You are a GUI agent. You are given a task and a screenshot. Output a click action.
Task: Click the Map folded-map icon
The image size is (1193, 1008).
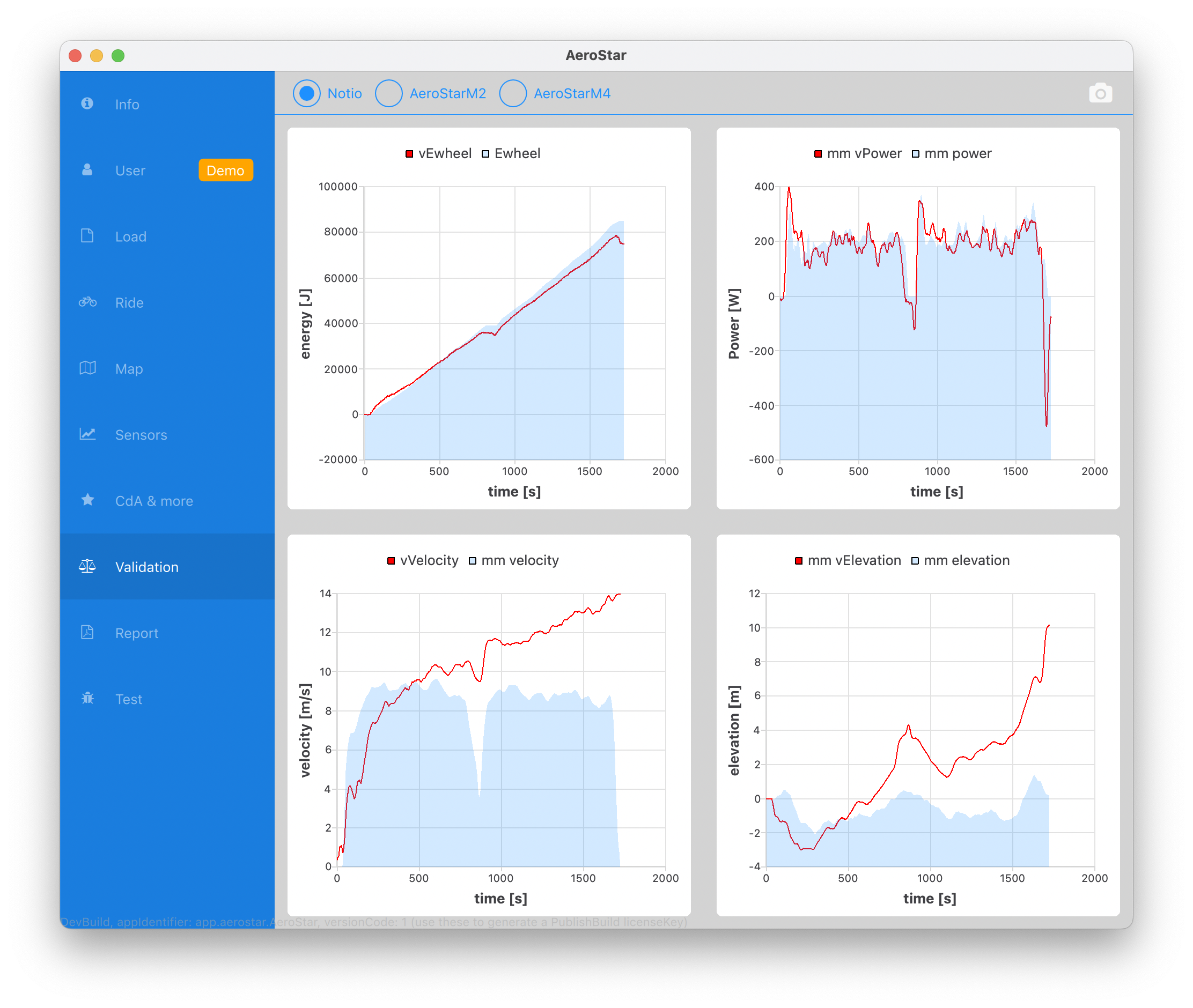[x=87, y=368]
